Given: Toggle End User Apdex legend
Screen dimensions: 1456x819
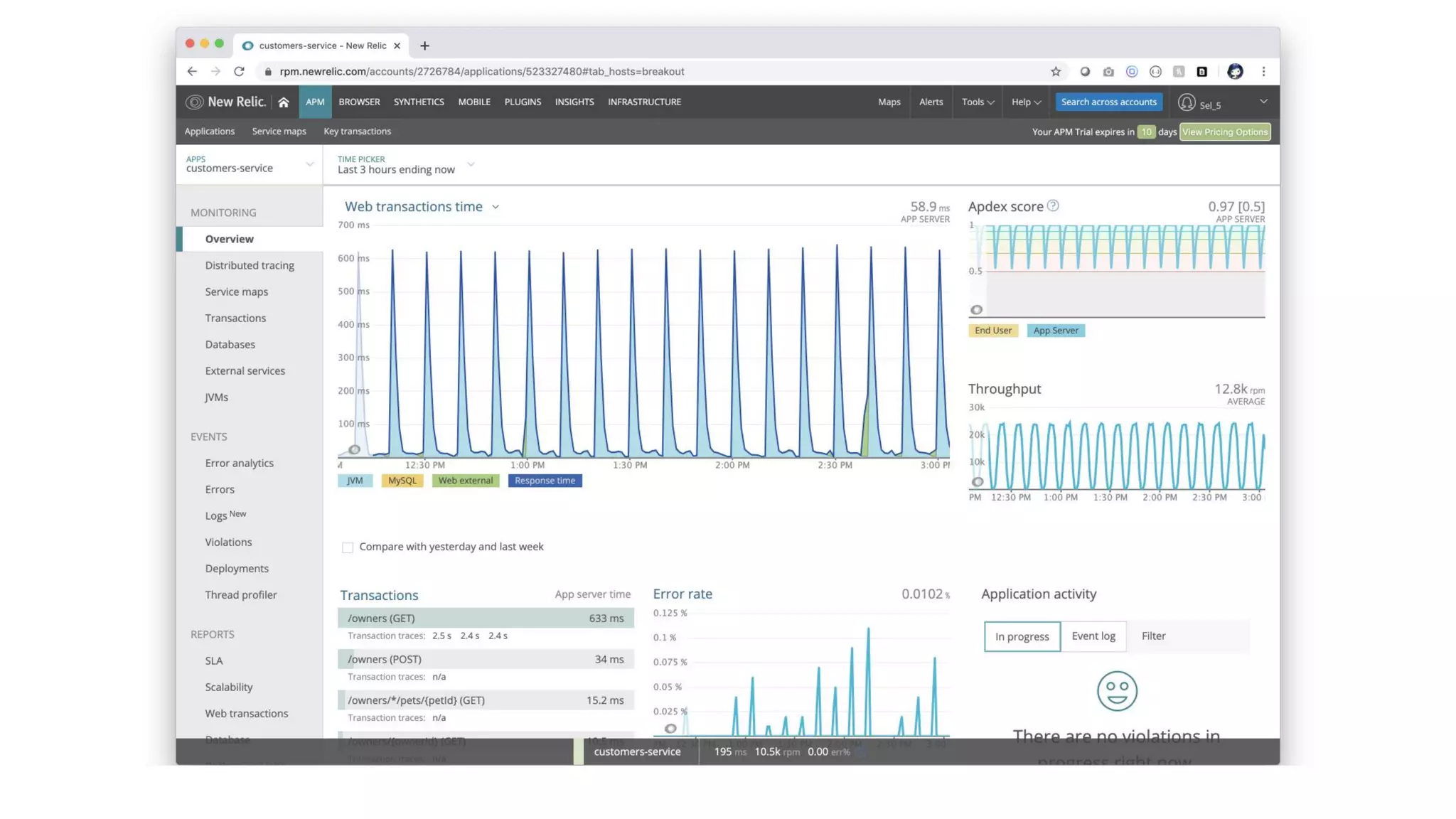Looking at the screenshot, I should 992,331.
